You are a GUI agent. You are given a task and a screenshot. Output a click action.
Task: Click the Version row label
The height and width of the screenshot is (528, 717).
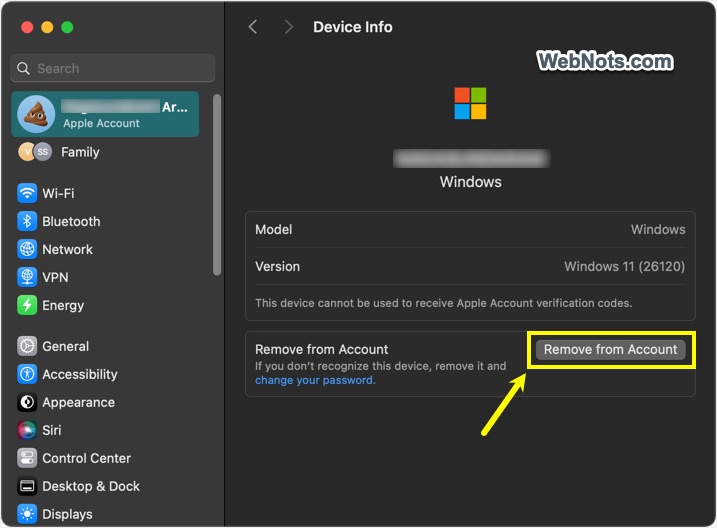pos(278,267)
